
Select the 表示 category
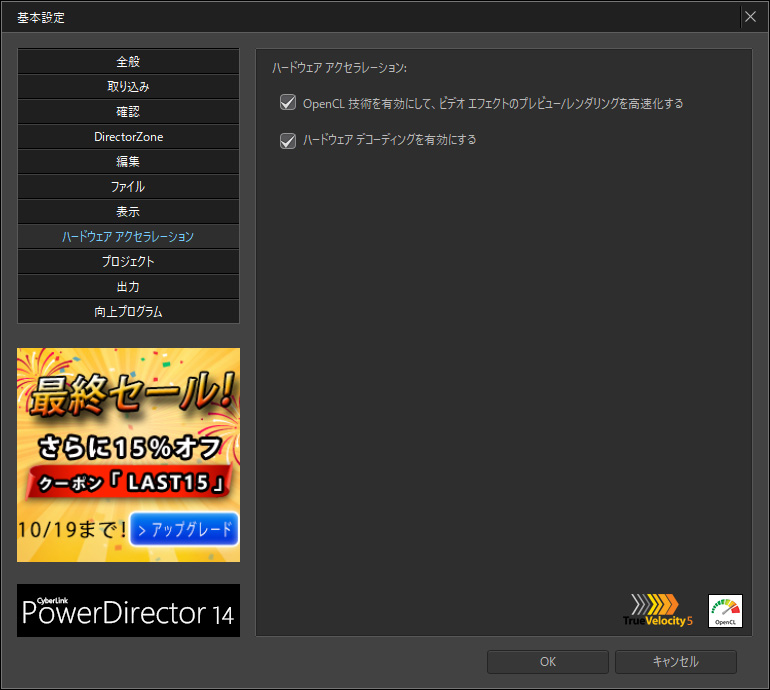click(128, 212)
